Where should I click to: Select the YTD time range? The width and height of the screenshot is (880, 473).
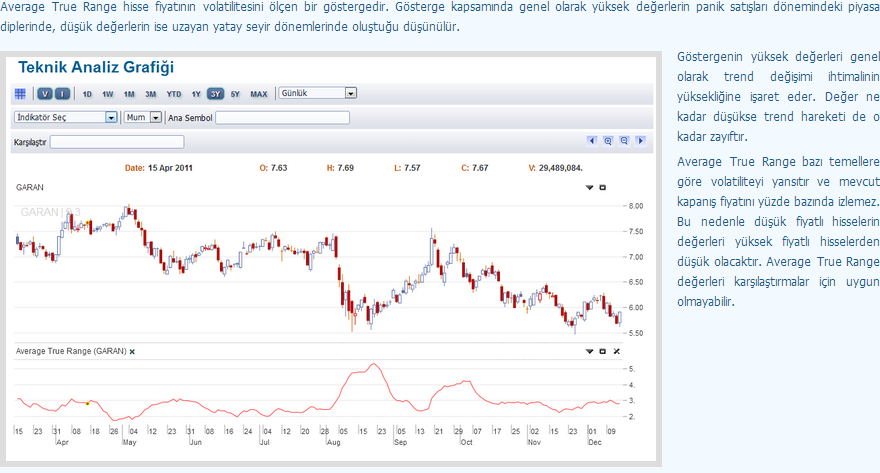[174, 94]
